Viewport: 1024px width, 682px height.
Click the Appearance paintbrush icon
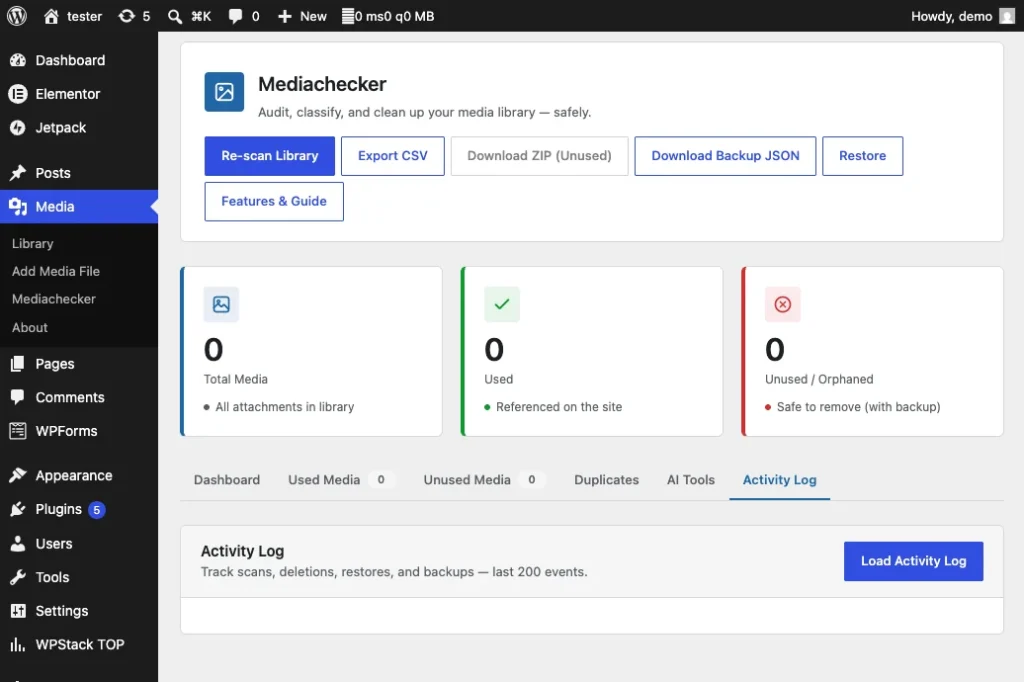18,476
